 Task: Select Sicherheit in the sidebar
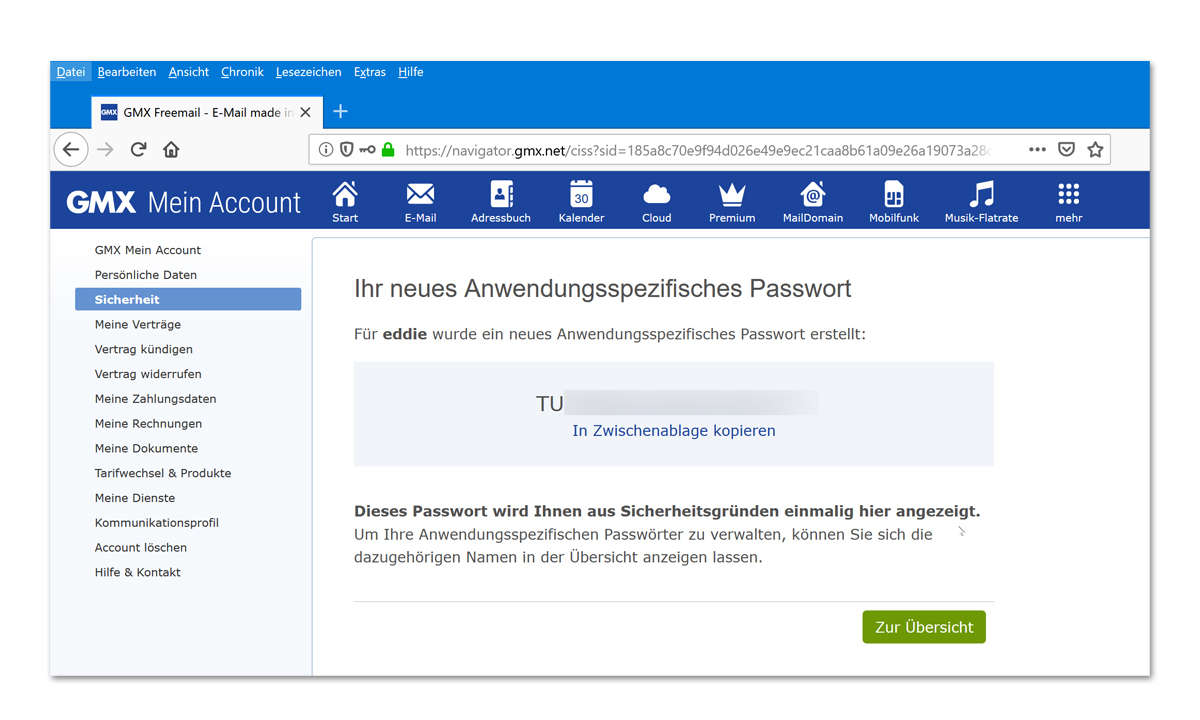[188, 299]
